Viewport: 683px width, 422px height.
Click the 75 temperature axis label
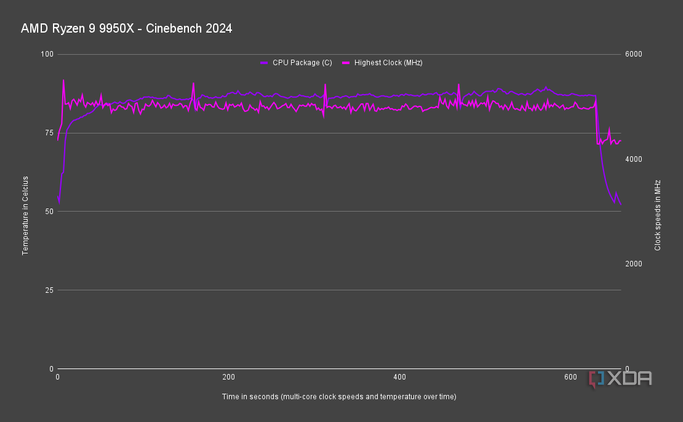[x=49, y=133]
